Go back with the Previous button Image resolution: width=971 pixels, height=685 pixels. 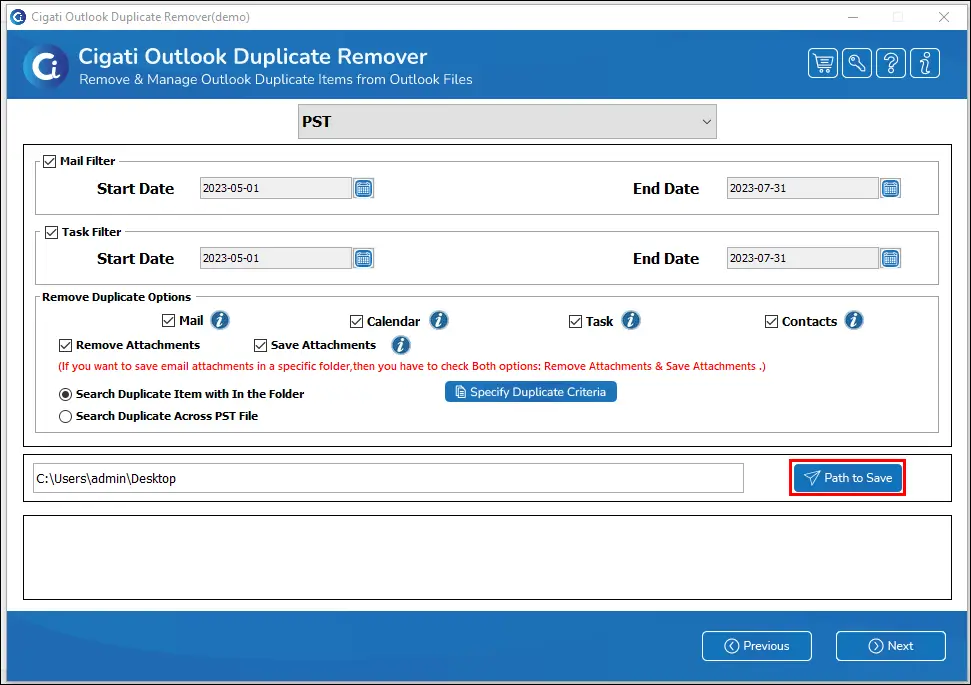(x=757, y=646)
